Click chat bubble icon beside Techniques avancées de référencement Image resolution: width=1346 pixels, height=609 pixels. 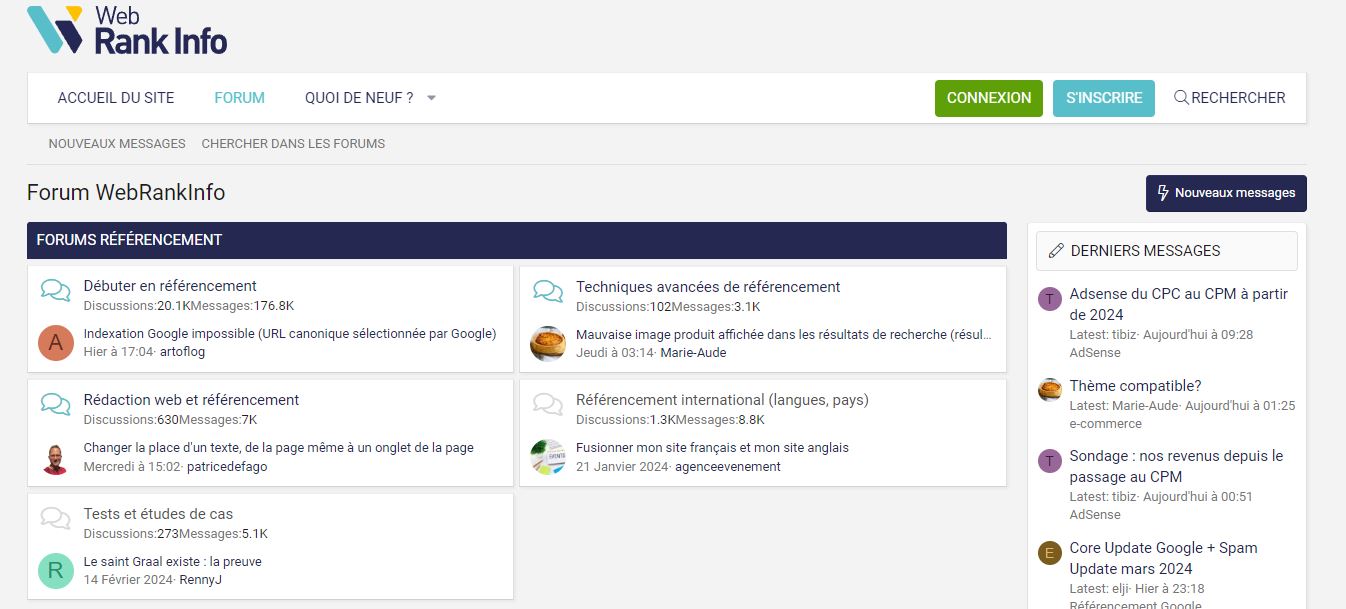[x=548, y=291]
